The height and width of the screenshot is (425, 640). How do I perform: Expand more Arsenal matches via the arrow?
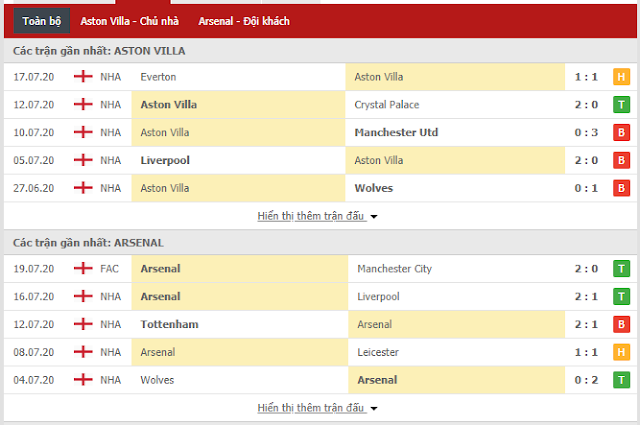(x=374, y=408)
